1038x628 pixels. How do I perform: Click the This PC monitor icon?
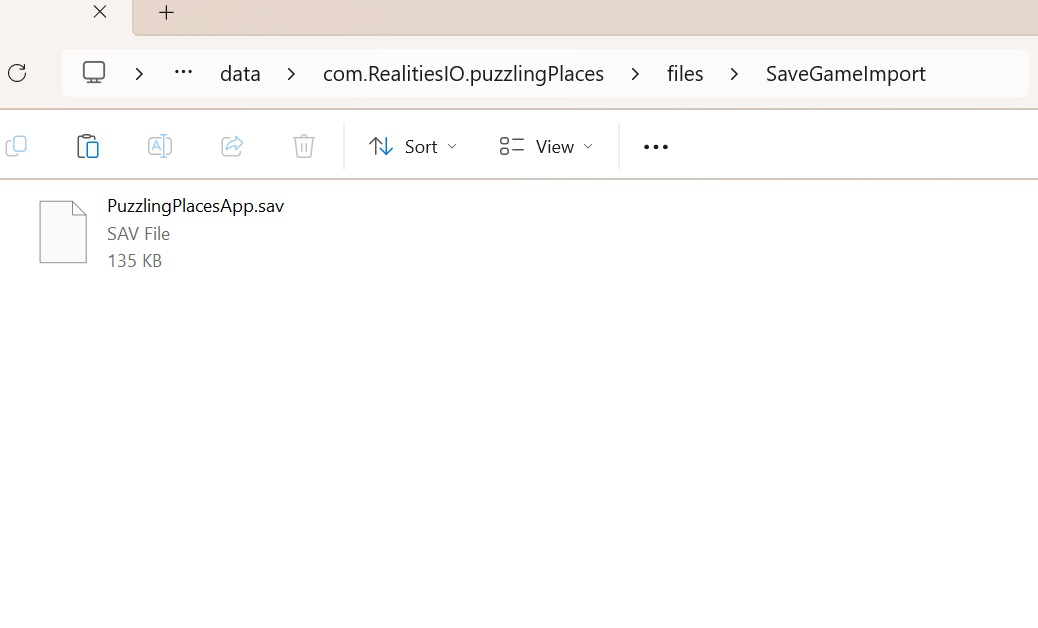coord(94,72)
